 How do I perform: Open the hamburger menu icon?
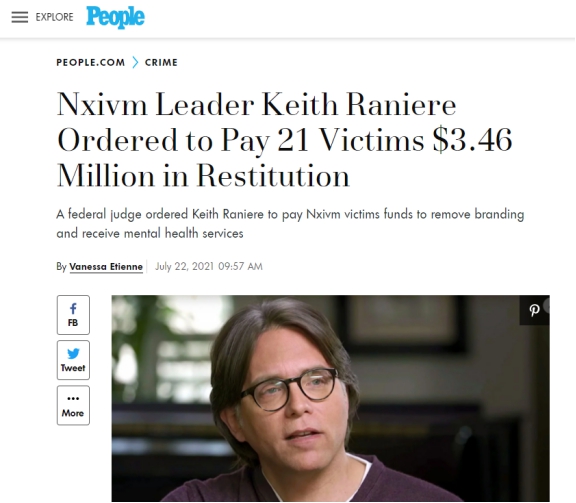click(19, 17)
